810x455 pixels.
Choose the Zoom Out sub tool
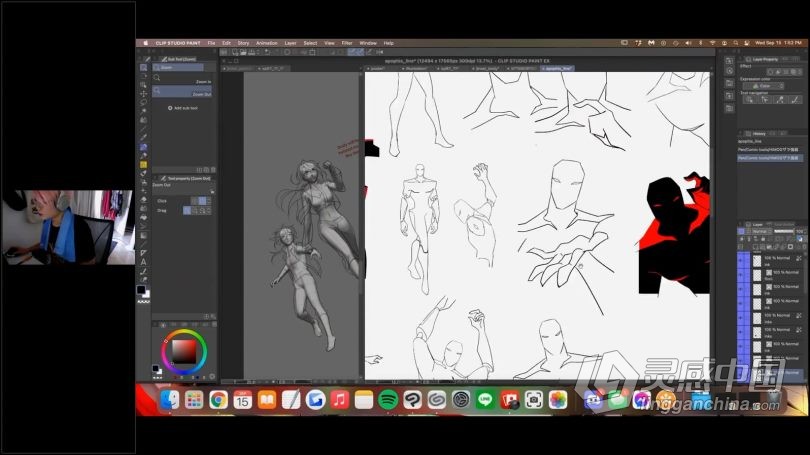tap(182, 91)
